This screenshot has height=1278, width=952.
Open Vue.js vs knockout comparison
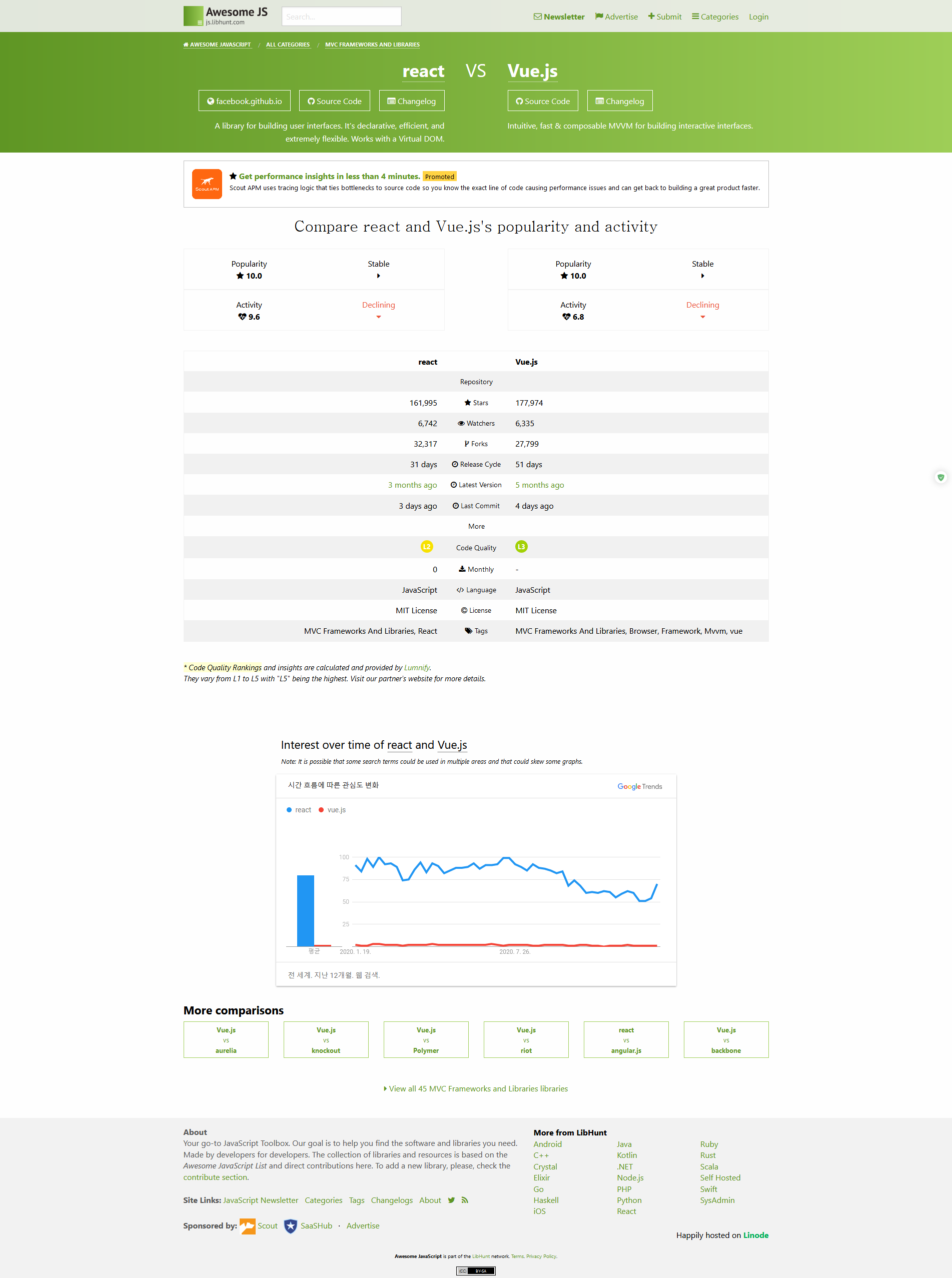click(326, 1039)
